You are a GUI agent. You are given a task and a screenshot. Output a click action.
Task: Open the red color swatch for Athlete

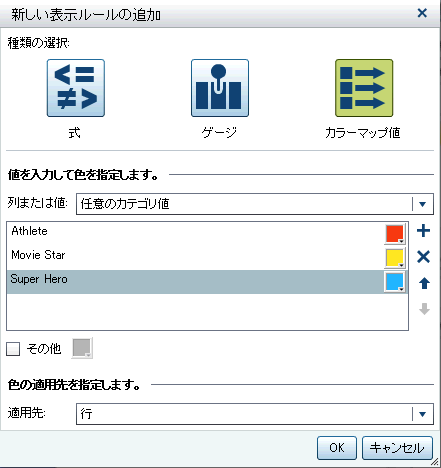395,234
